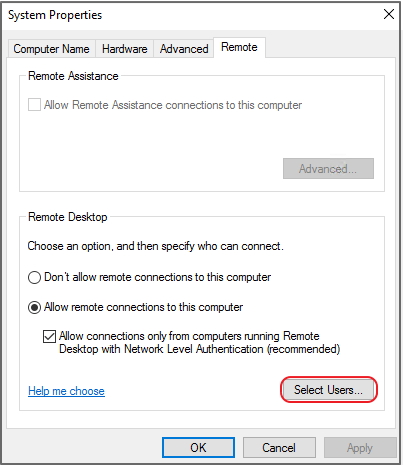
Task: Confirm with the OK button
Action: click(198, 448)
